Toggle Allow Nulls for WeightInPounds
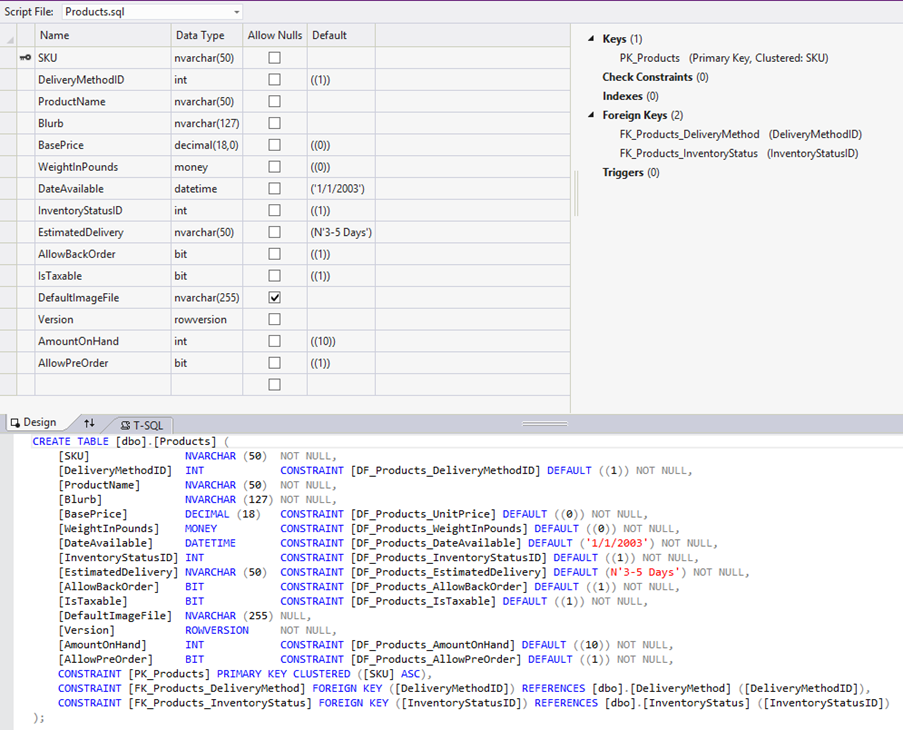Image resolution: width=903 pixels, height=730 pixels. [275, 167]
